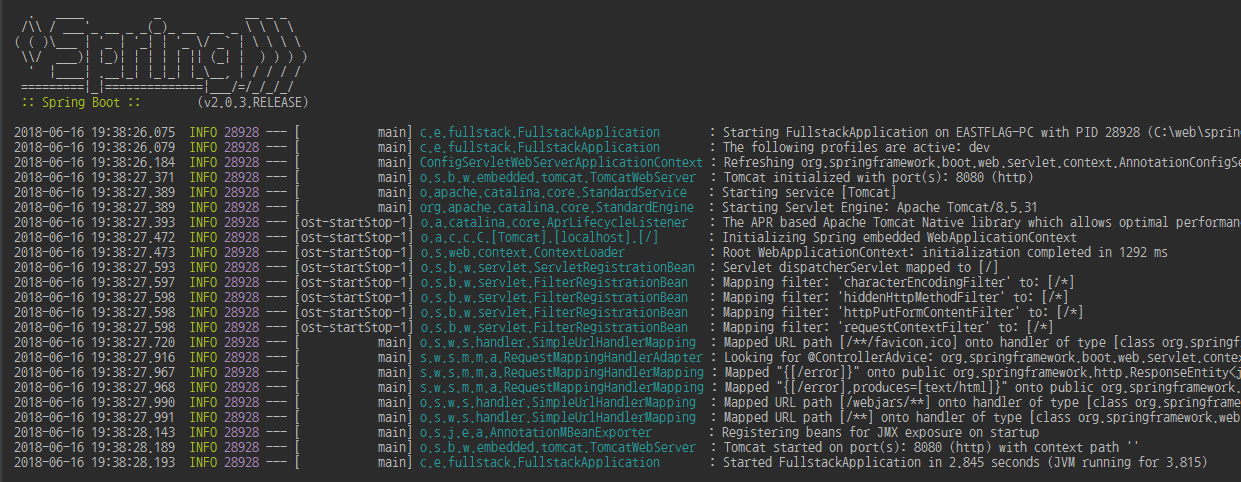Image resolution: width=1241 pixels, height=482 pixels.
Task: Click the Spring ASCII art banner
Action: [x=166, y=50]
